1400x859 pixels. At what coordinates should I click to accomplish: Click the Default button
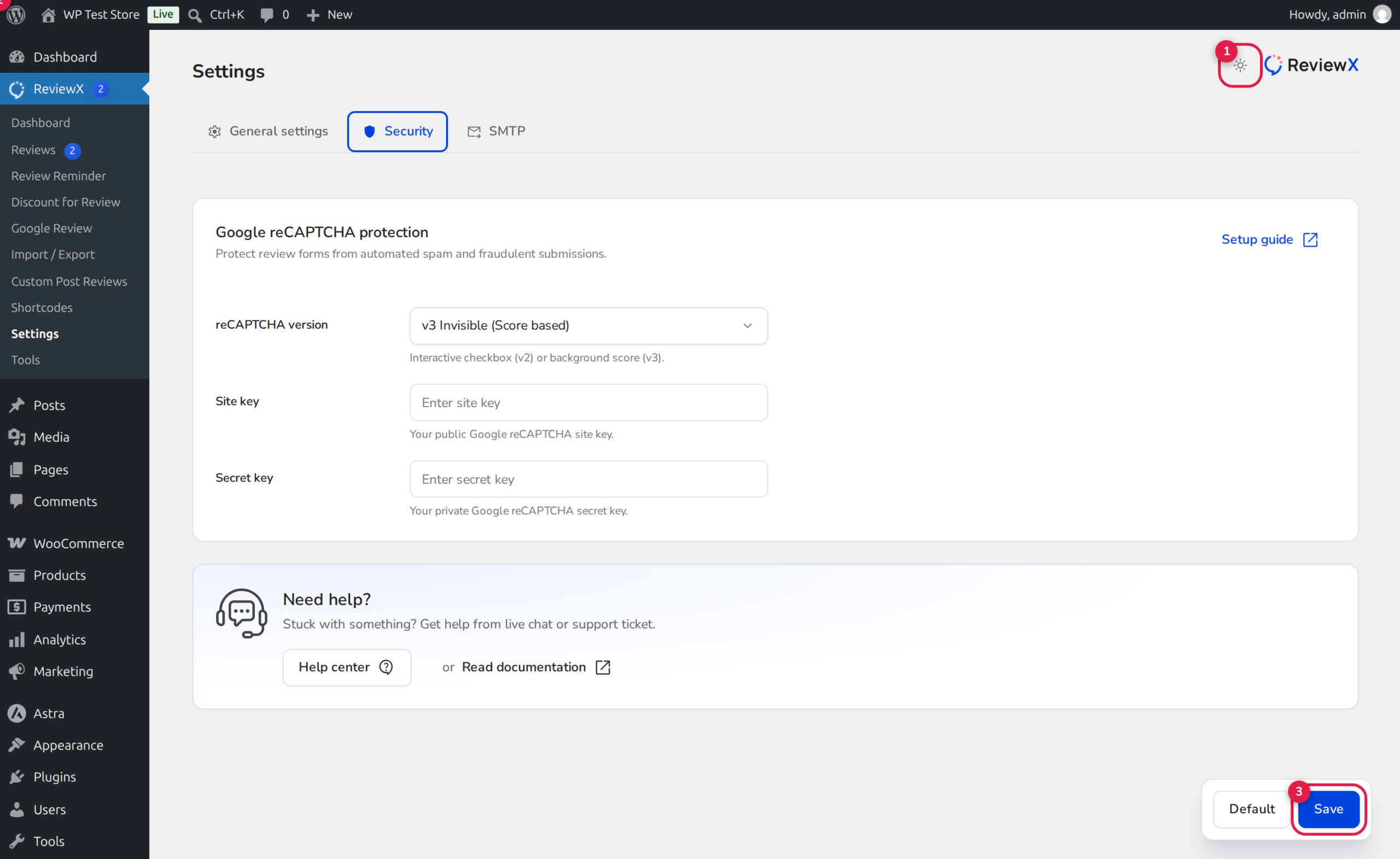[x=1252, y=809]
